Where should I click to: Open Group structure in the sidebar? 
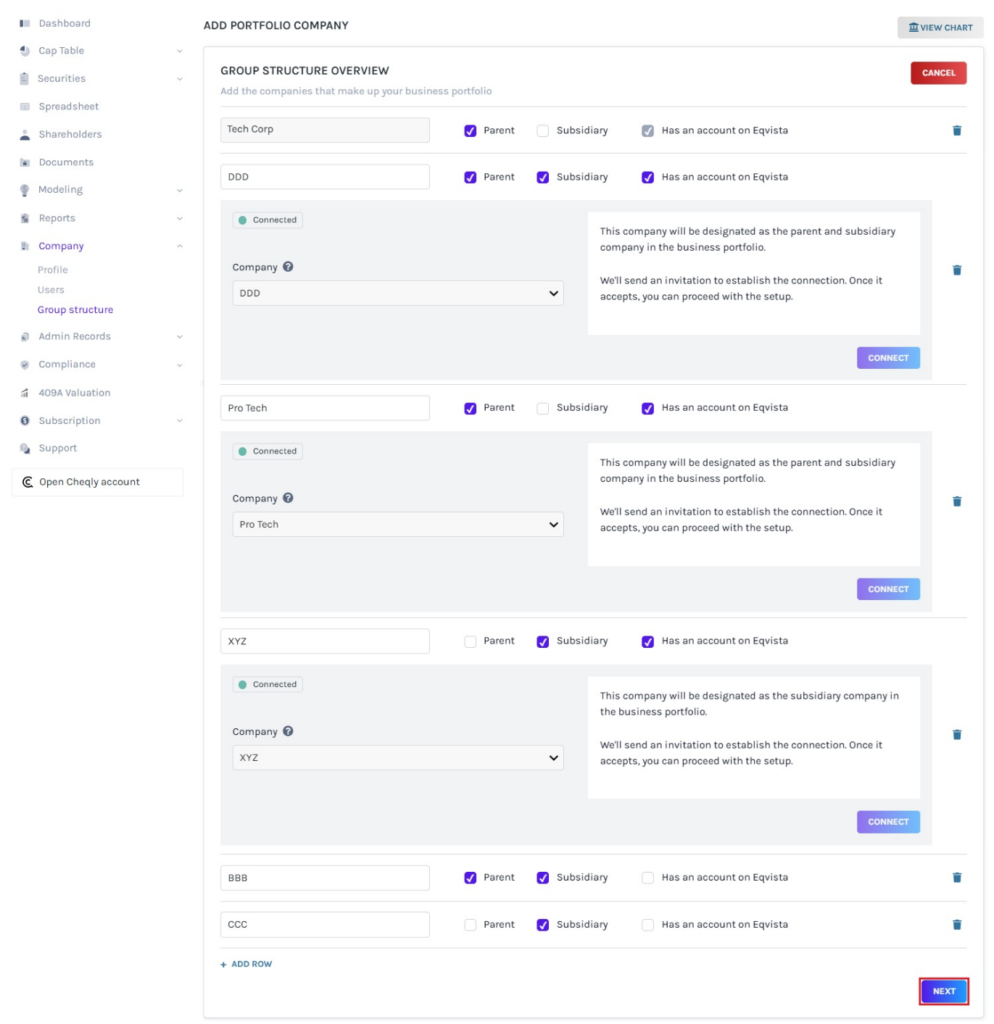pos(75,310)
